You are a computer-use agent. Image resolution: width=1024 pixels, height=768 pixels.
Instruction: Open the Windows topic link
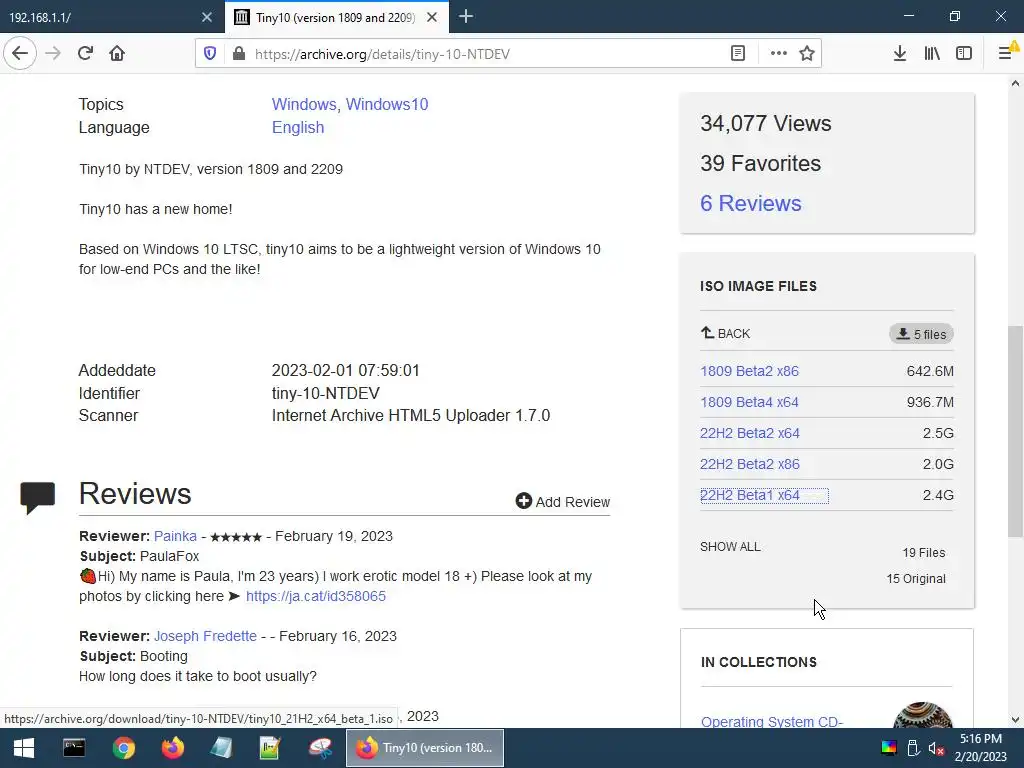coord(304,104)
